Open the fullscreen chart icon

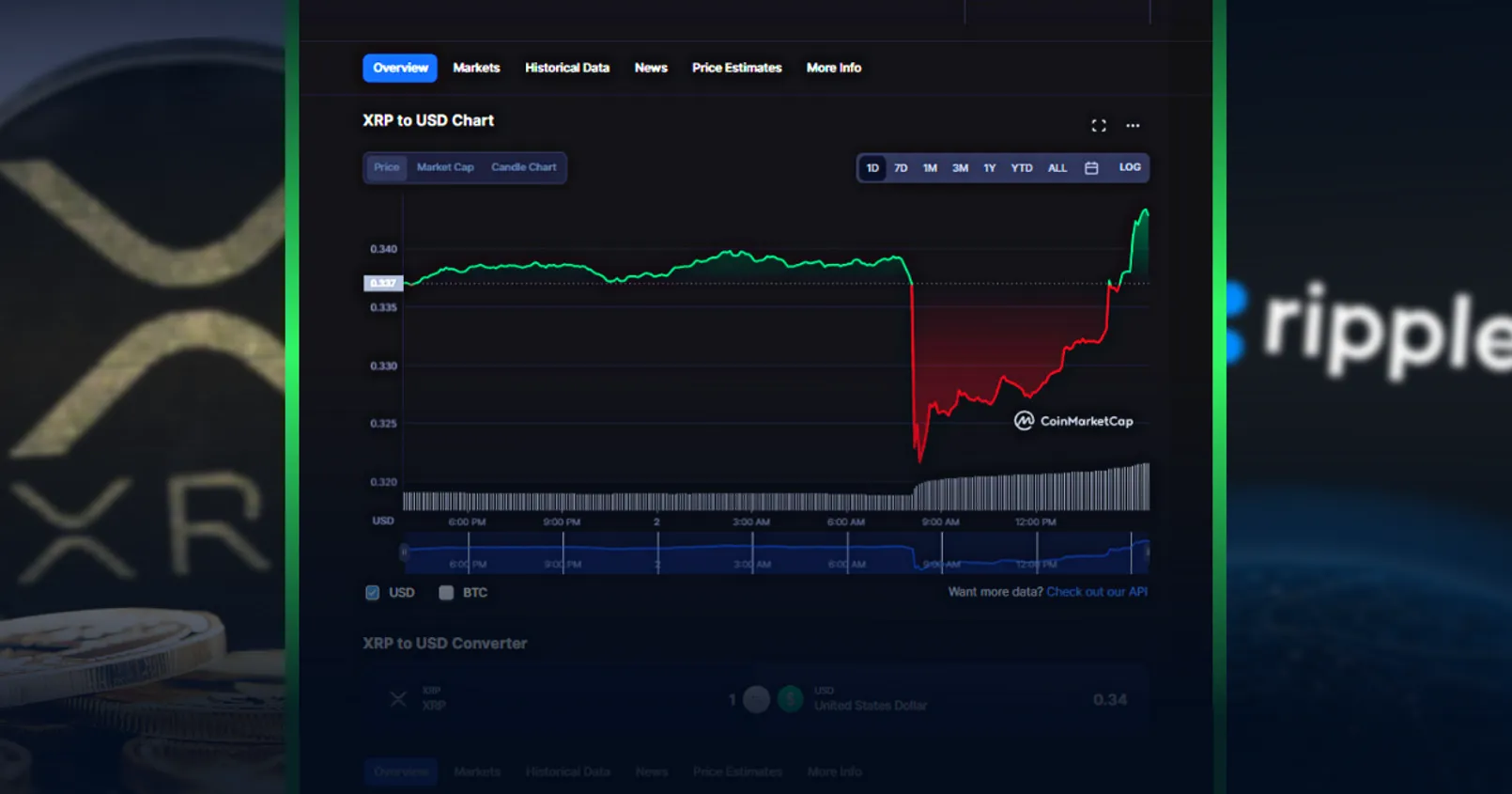tap(1098, 125)
